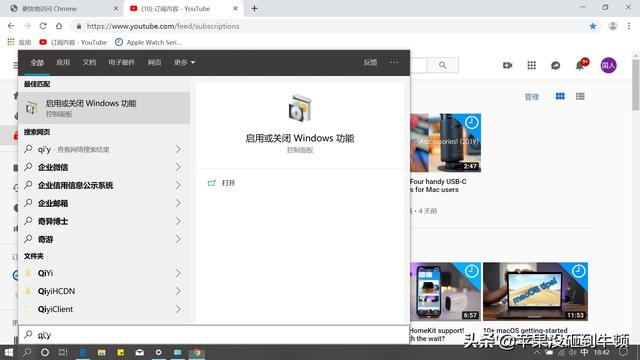Open the macOS tips video thumbnail
Viewport: 640px width, 360px height.
pos(536,291)
